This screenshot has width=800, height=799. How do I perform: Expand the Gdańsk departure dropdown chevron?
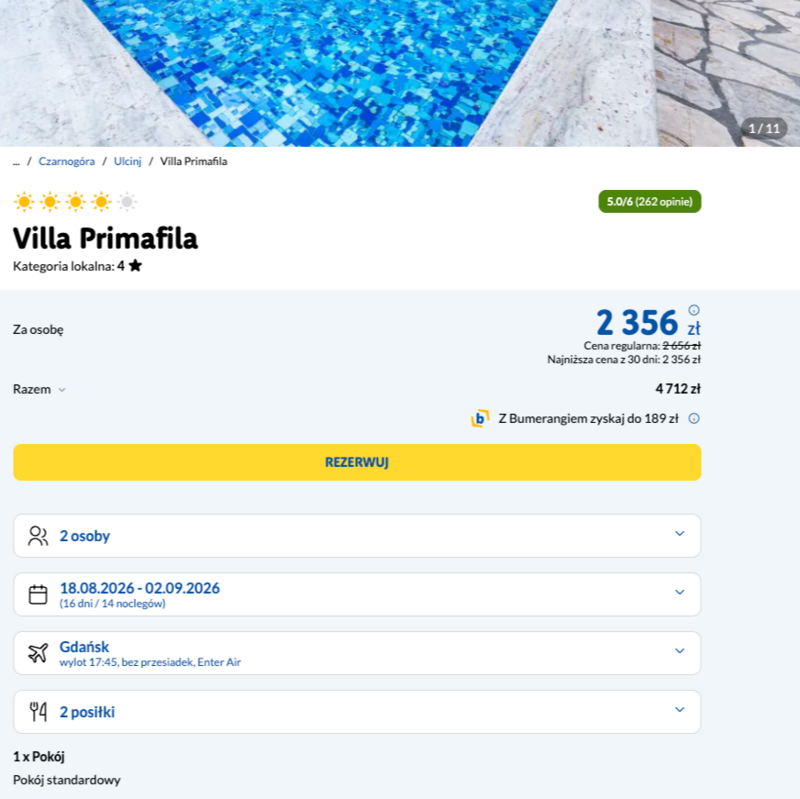tap(680, 651)
